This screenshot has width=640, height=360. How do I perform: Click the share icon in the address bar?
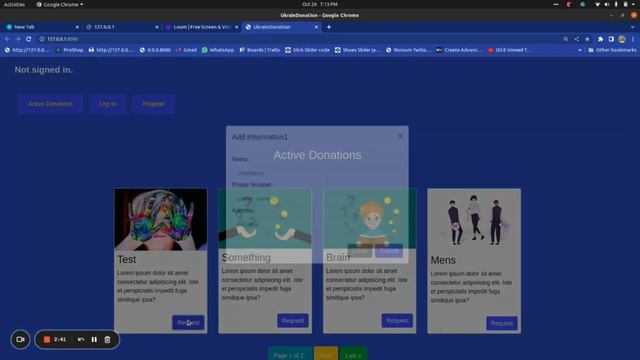coord(577,39)
